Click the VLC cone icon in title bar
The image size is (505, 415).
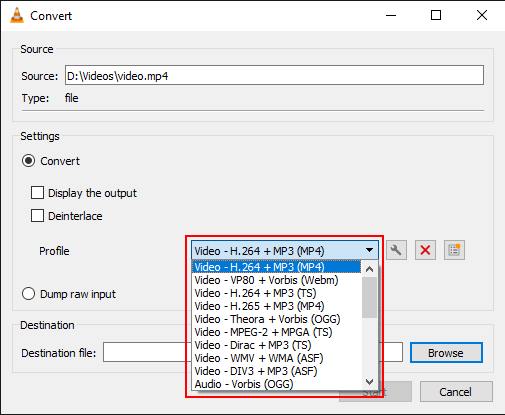point(17,15)
